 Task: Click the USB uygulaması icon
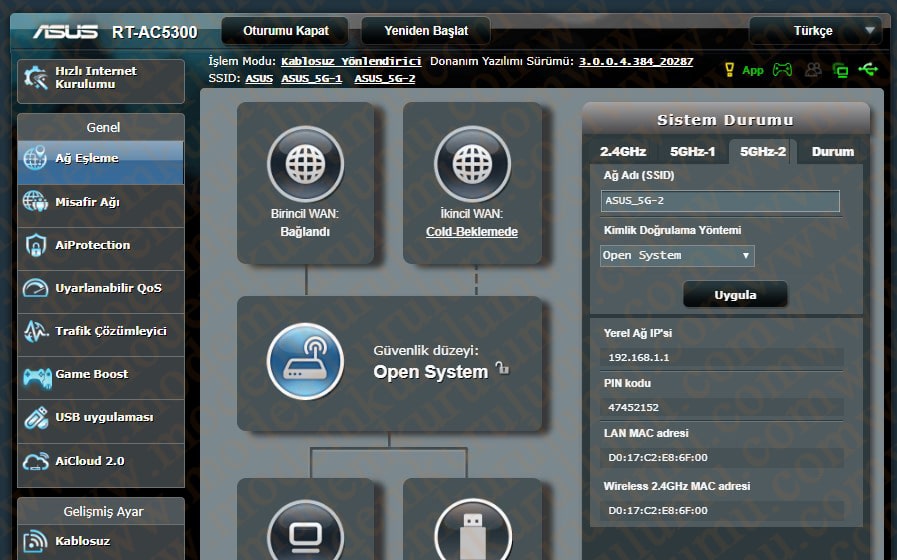(35, 418)
